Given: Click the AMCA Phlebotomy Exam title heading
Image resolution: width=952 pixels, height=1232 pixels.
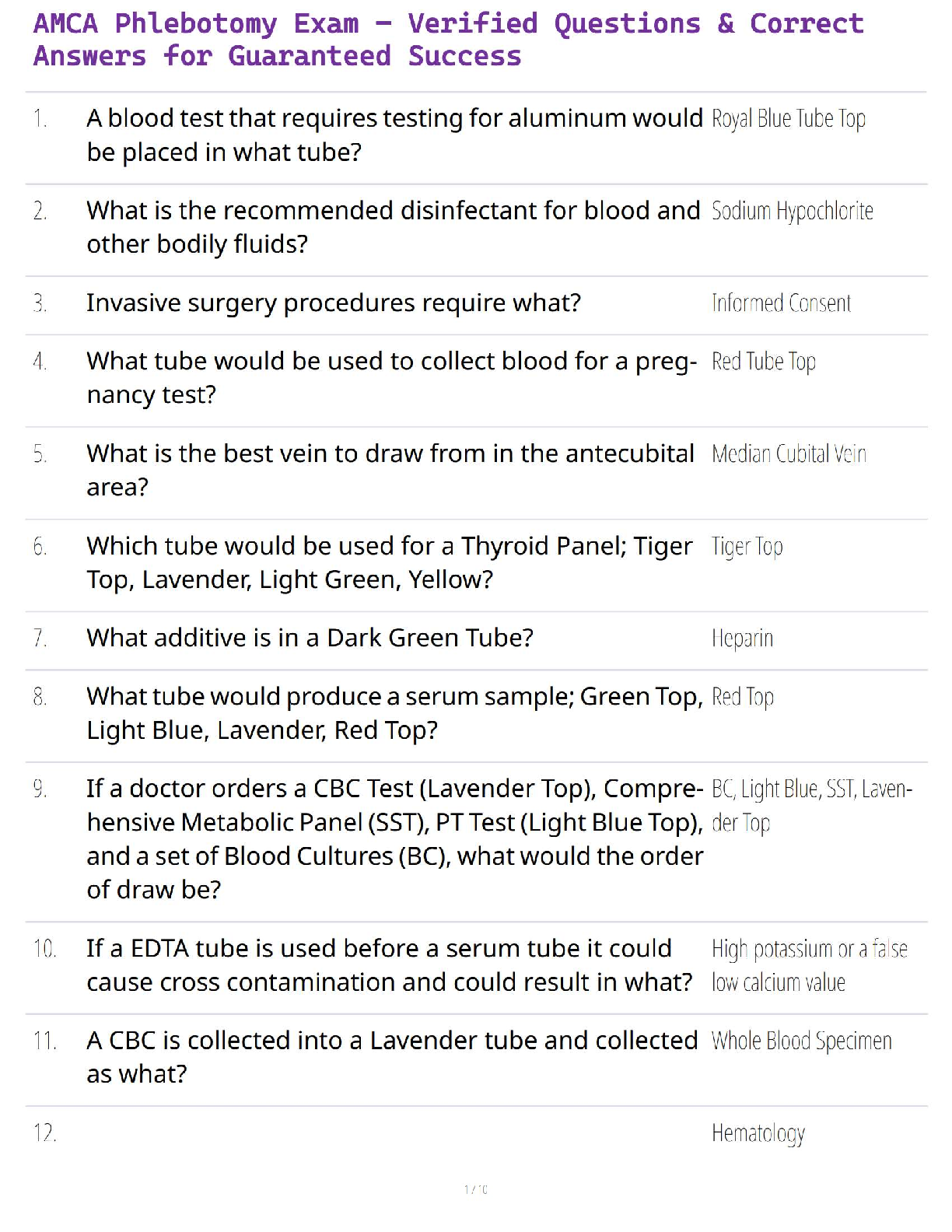Looking at the screenshot, I should [448, 40].
